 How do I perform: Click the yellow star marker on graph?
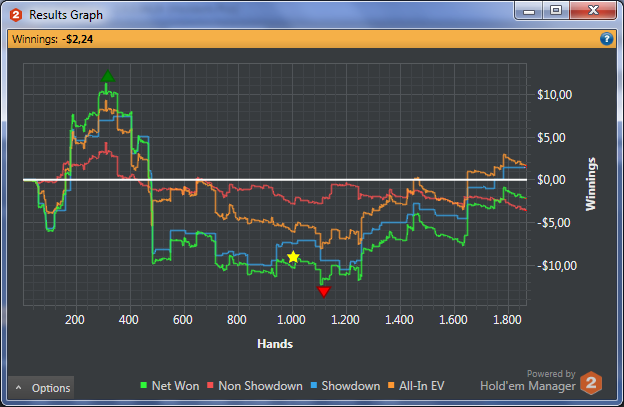pos(293,257)
